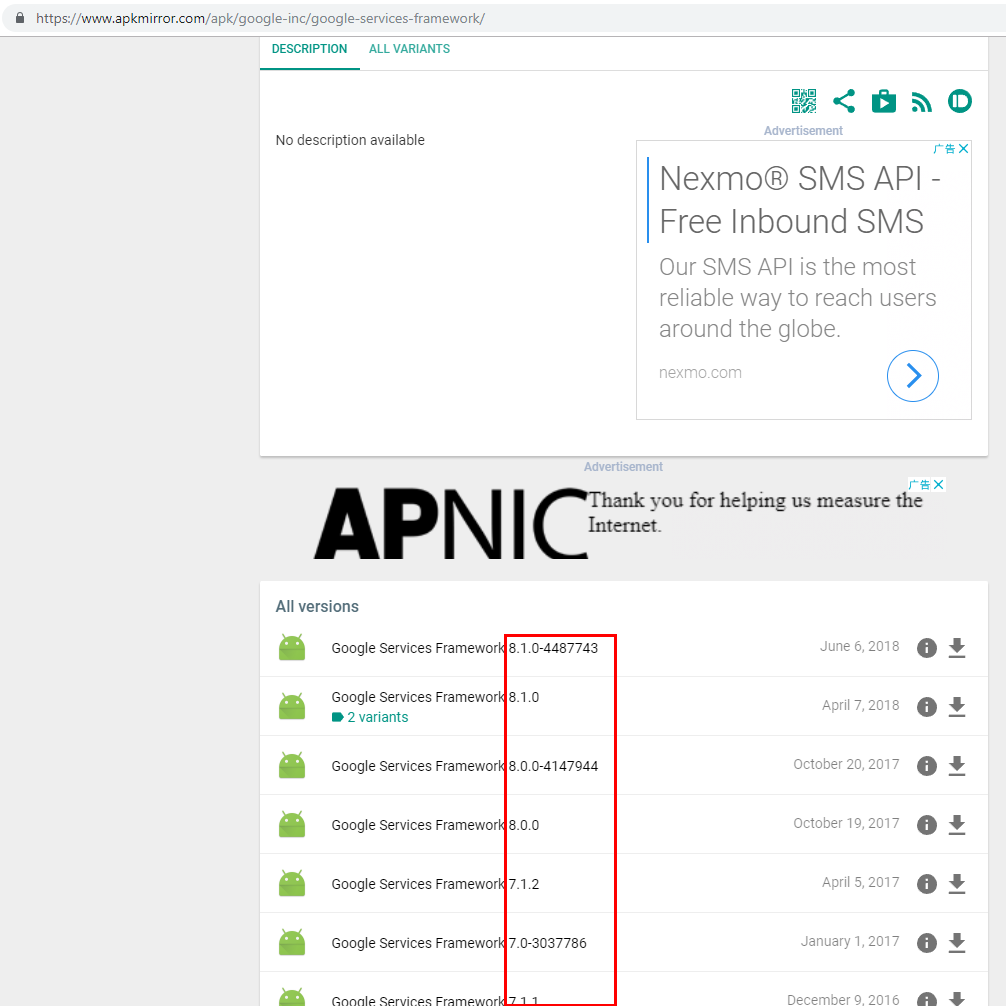Screen dimensions: 1006x1006
Task: Share the Google Services Framework page
Action: point(844,100)
